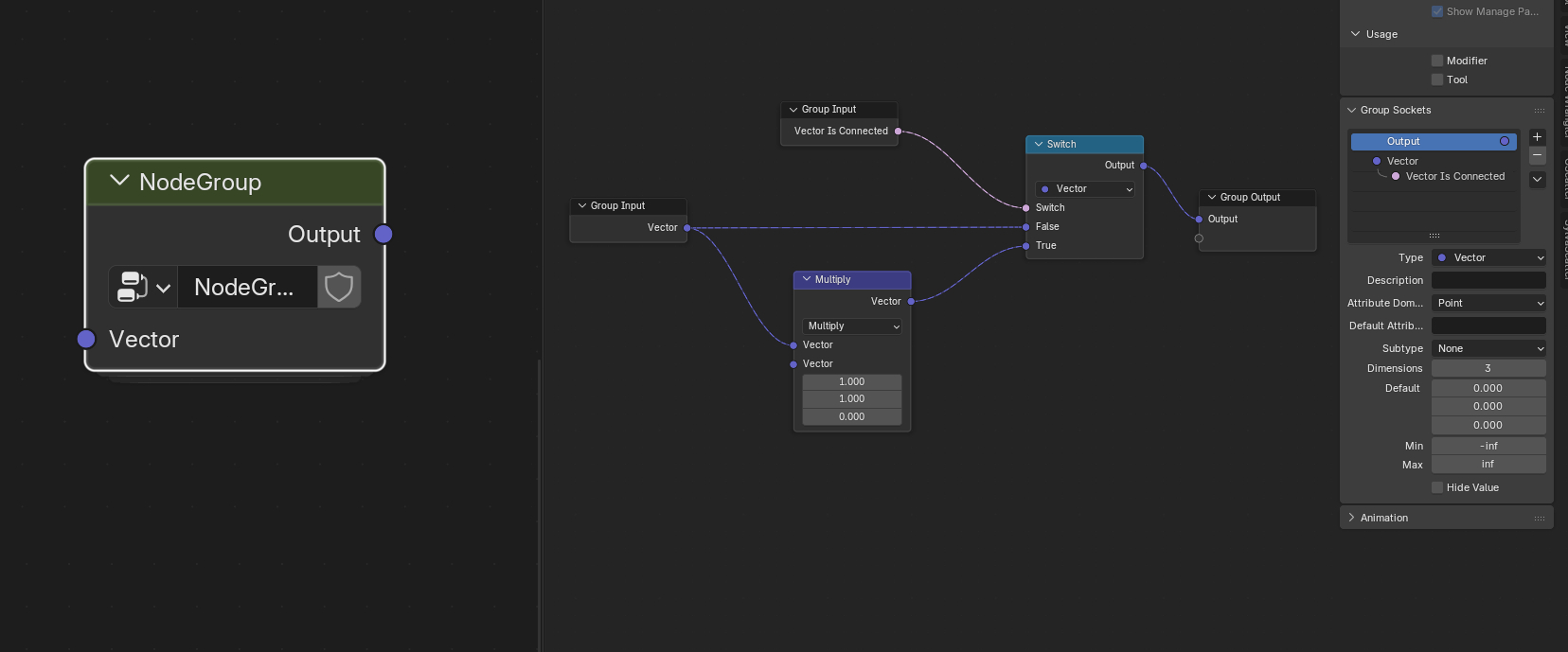Click the True input socket on Switch node
Image resolution: width=1568 pixels, height=652 pixels.
click(1026, 246)
